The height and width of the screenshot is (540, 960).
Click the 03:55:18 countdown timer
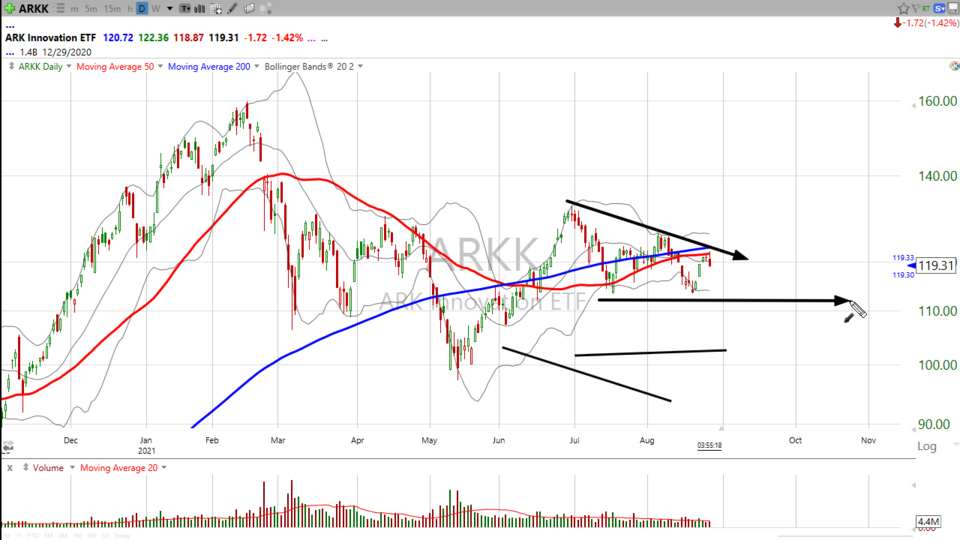[709, 445]
